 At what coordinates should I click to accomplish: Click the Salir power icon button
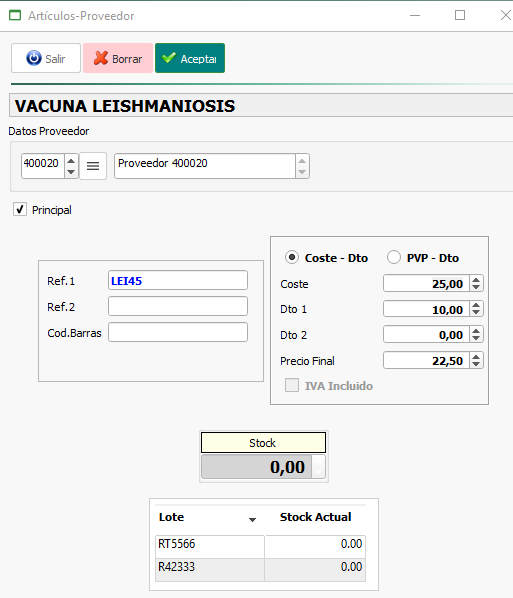(46, 58)
